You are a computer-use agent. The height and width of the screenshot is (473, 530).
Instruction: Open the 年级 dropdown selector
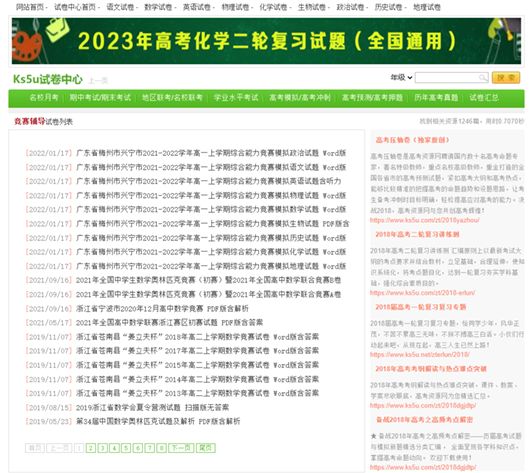[x=401, y=78]
